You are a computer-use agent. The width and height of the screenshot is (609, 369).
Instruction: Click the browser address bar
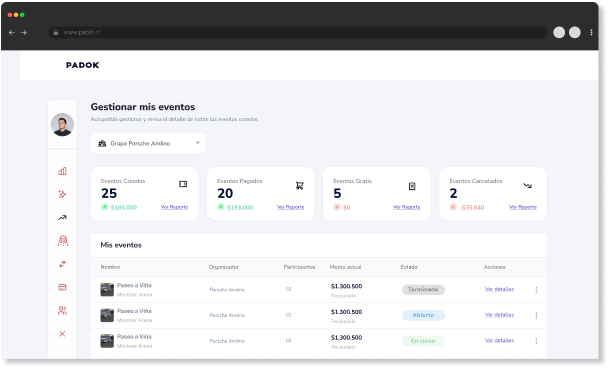click(x=298, y=33)
